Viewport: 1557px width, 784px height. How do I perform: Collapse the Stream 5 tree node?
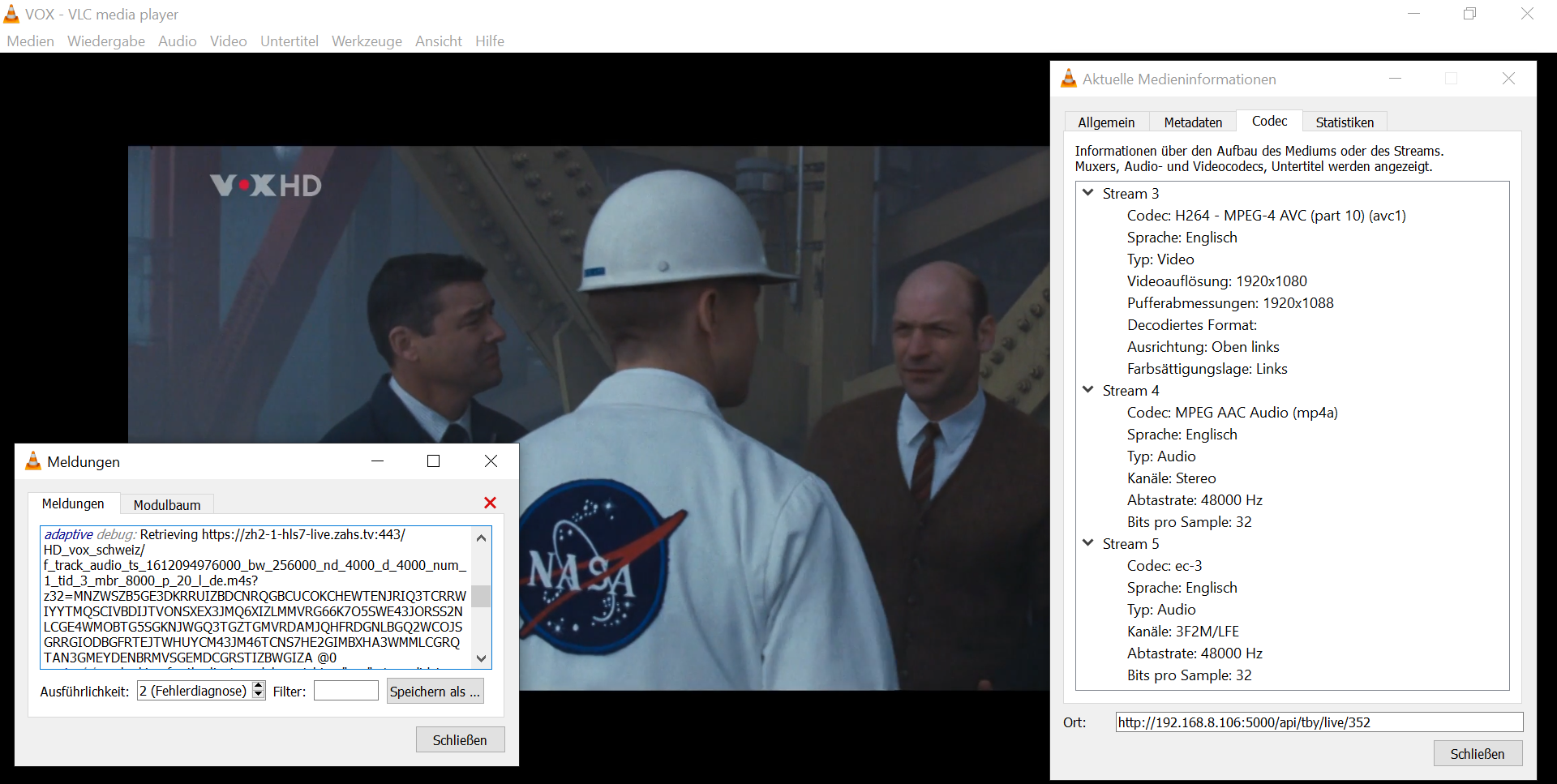pos(1088,543)
